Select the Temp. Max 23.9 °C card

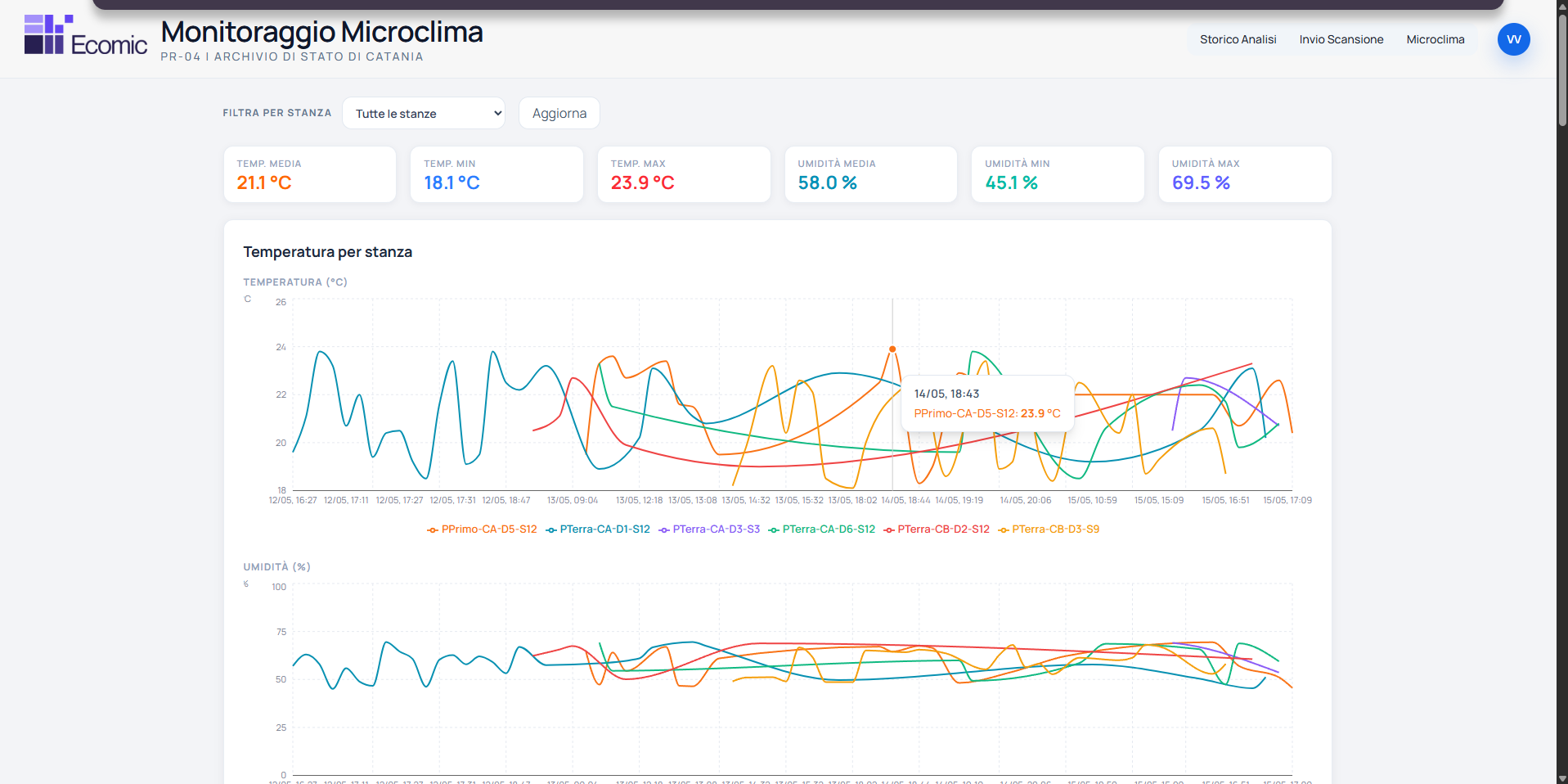point(684,174)
